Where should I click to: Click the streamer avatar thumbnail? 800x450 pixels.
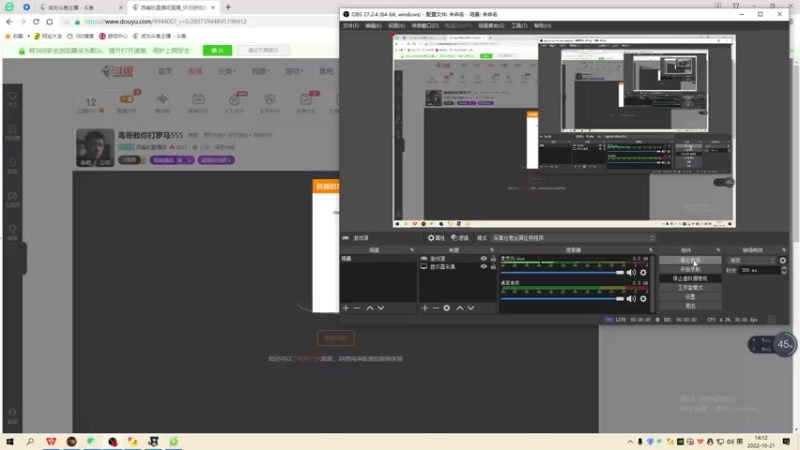(x=95, y=147)
